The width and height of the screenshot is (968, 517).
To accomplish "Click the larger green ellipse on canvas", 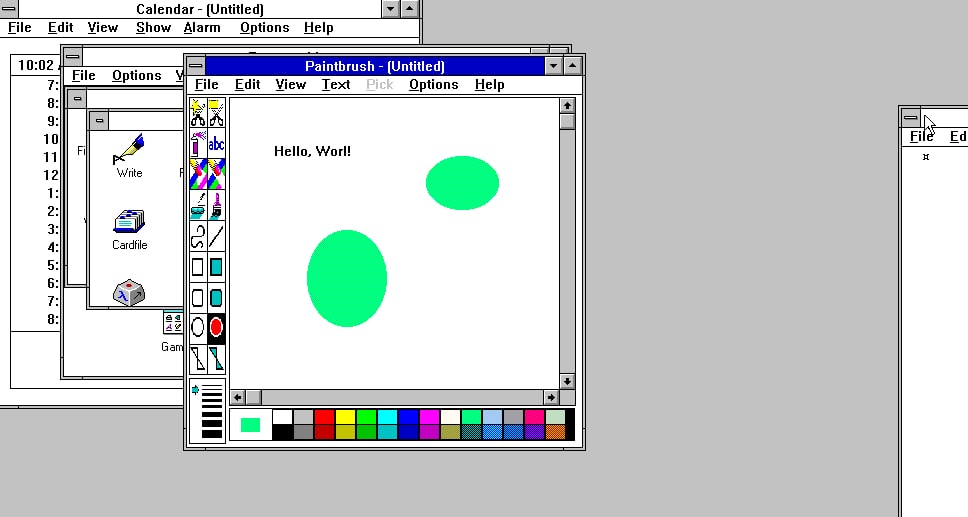I will point(347,278).
